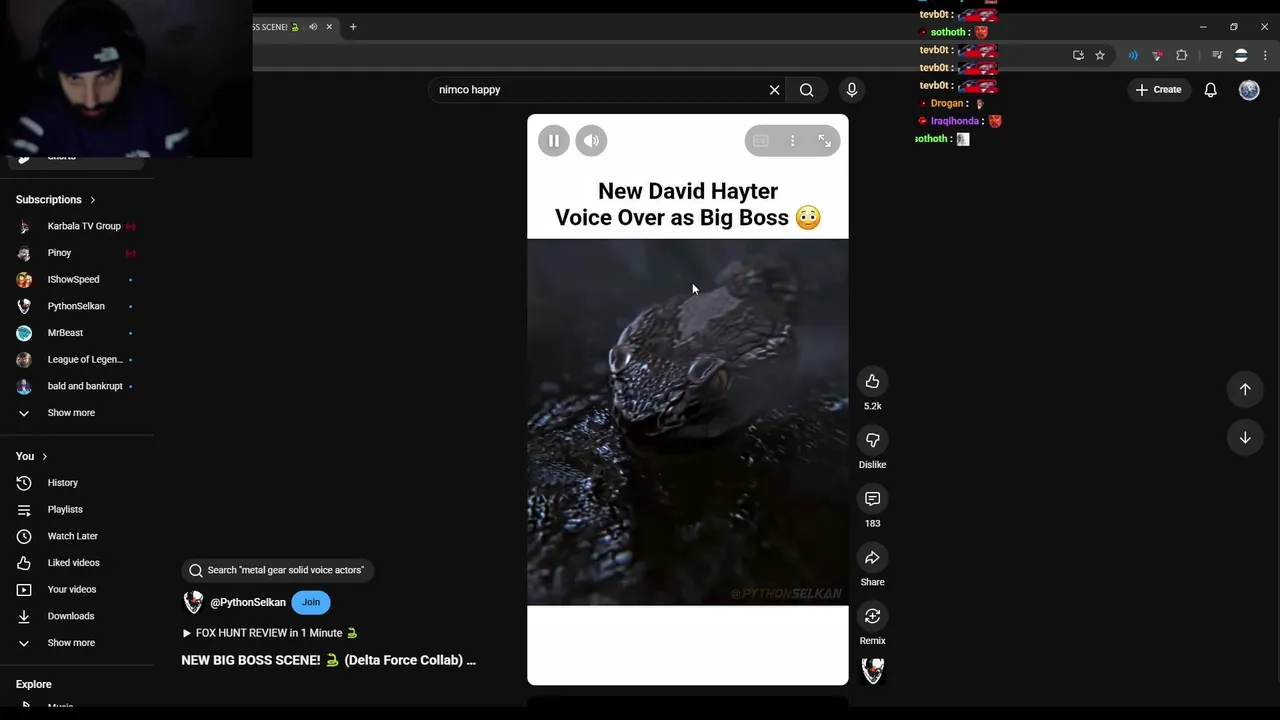This screenshot has height=720, width=1280.
Task: Toggle captions on the Shorts player
Action: pos(760,141)
